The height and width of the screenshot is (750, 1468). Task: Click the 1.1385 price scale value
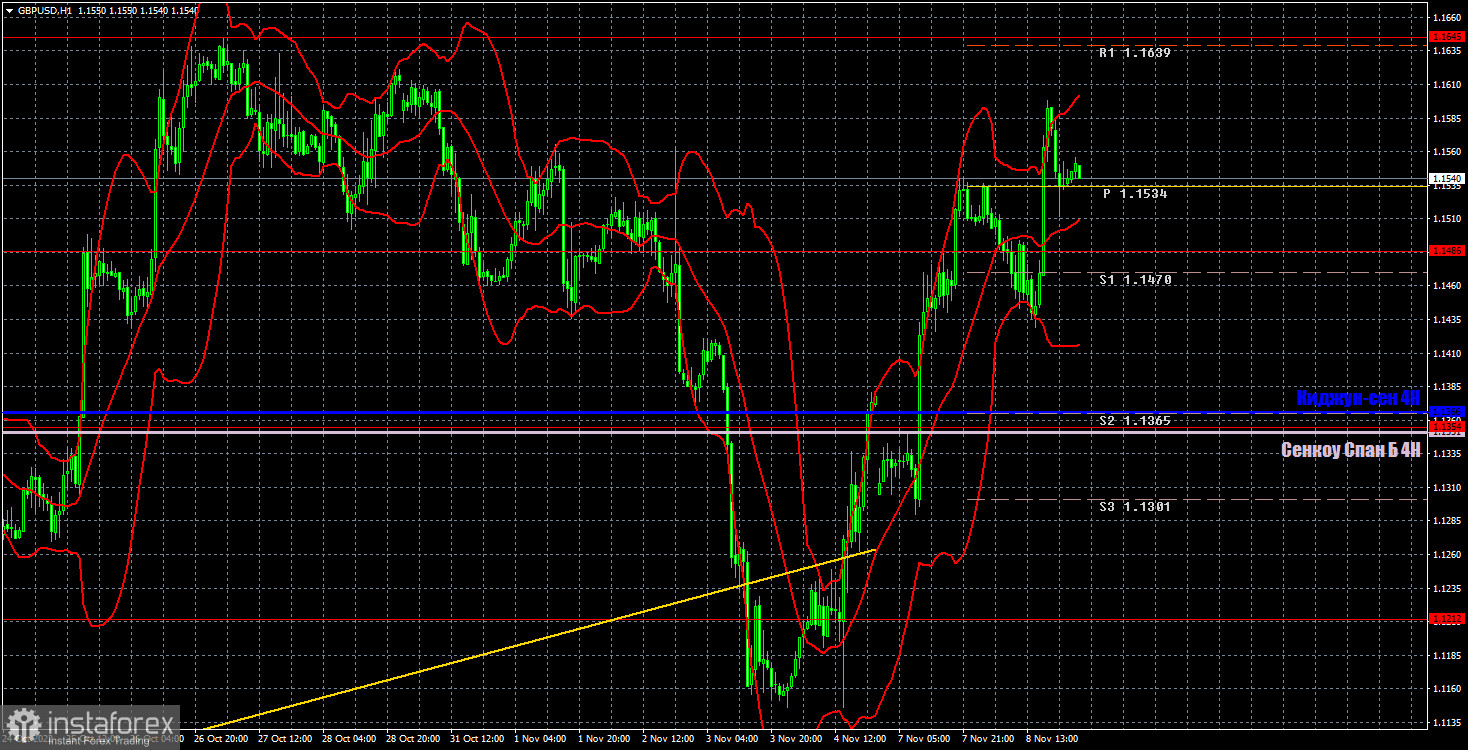tap(1448, 387)
